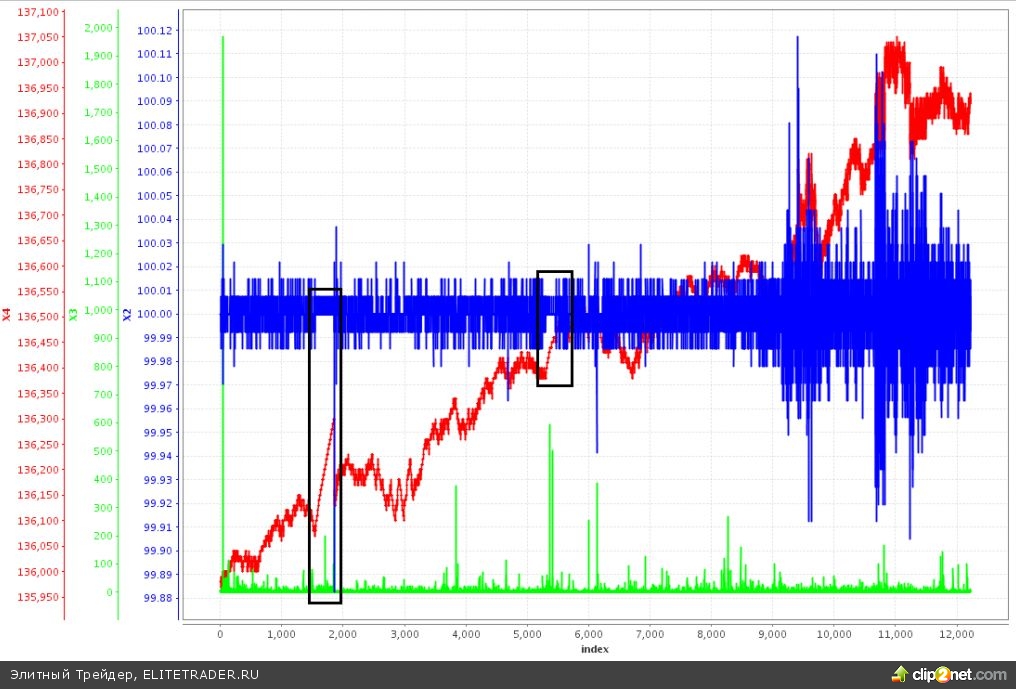The image size is (1016, 689).
Task: Click the red curve's peak near index 11,000
Action: (895, 42)
